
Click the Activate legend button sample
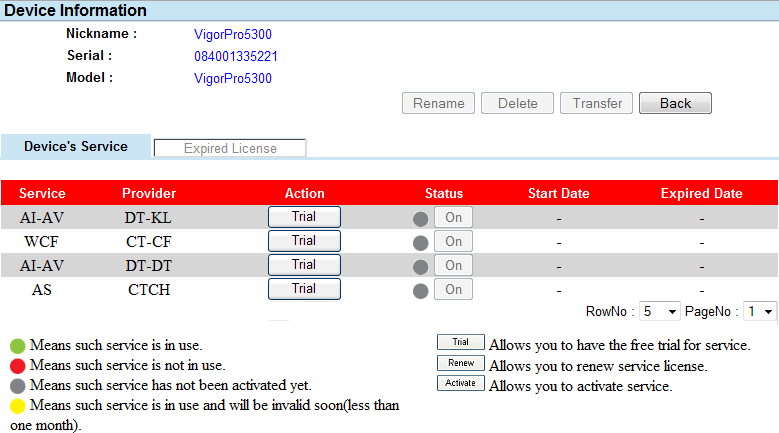[x=461, y=383]
